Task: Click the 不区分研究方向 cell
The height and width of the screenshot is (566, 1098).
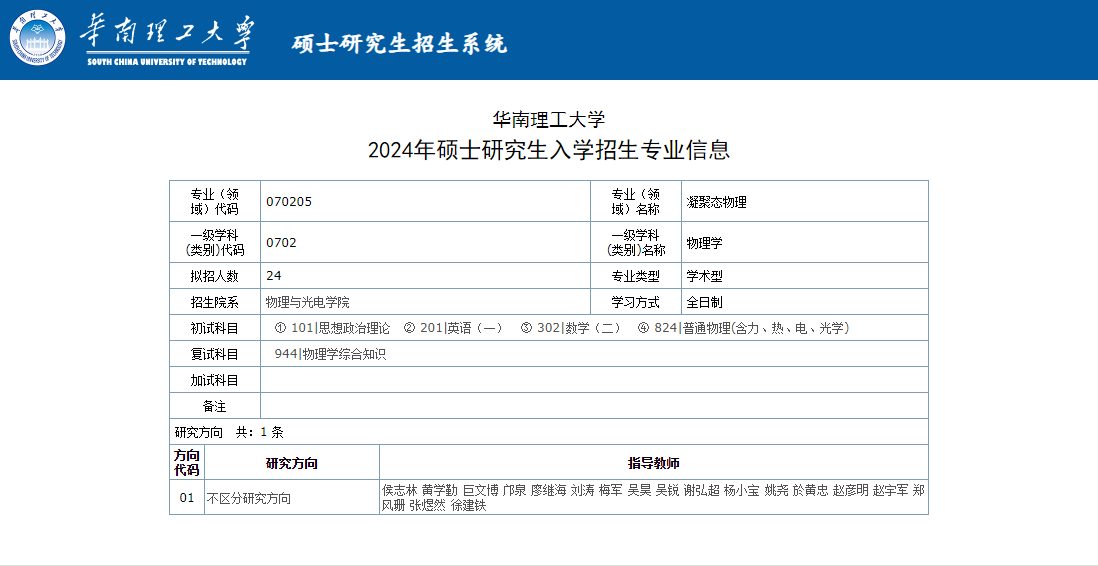Action: (292, 498)
